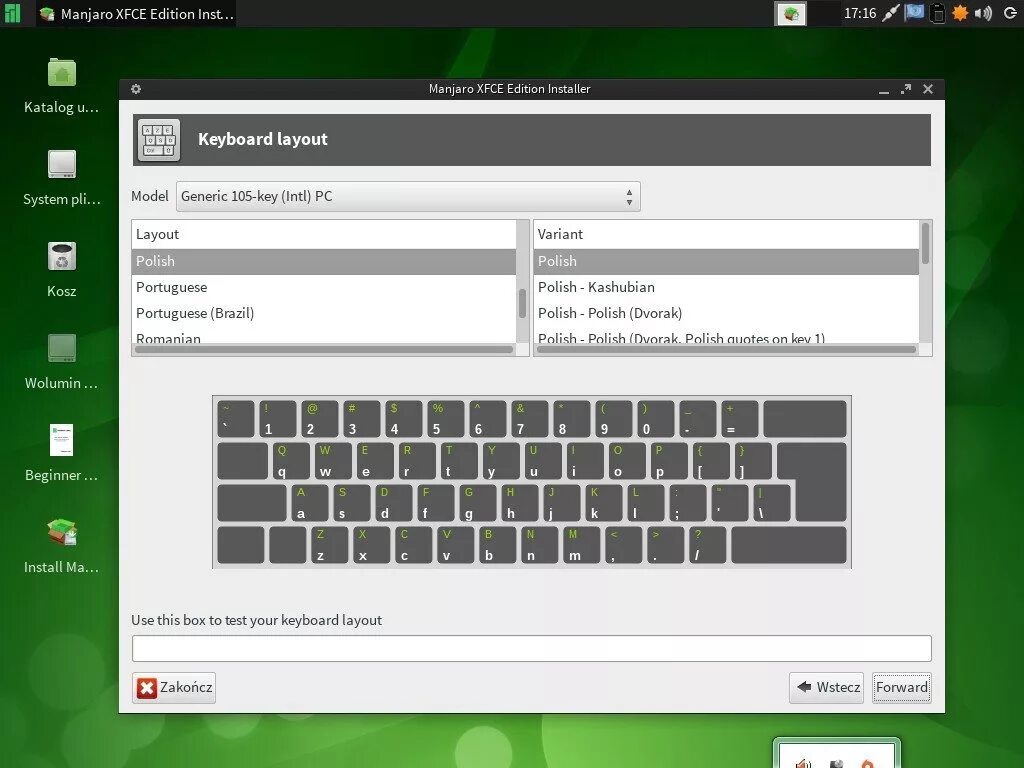Click the keyboard layout header icon
Viewport: 1024px width, 768px height.
(x=159, y=140)
